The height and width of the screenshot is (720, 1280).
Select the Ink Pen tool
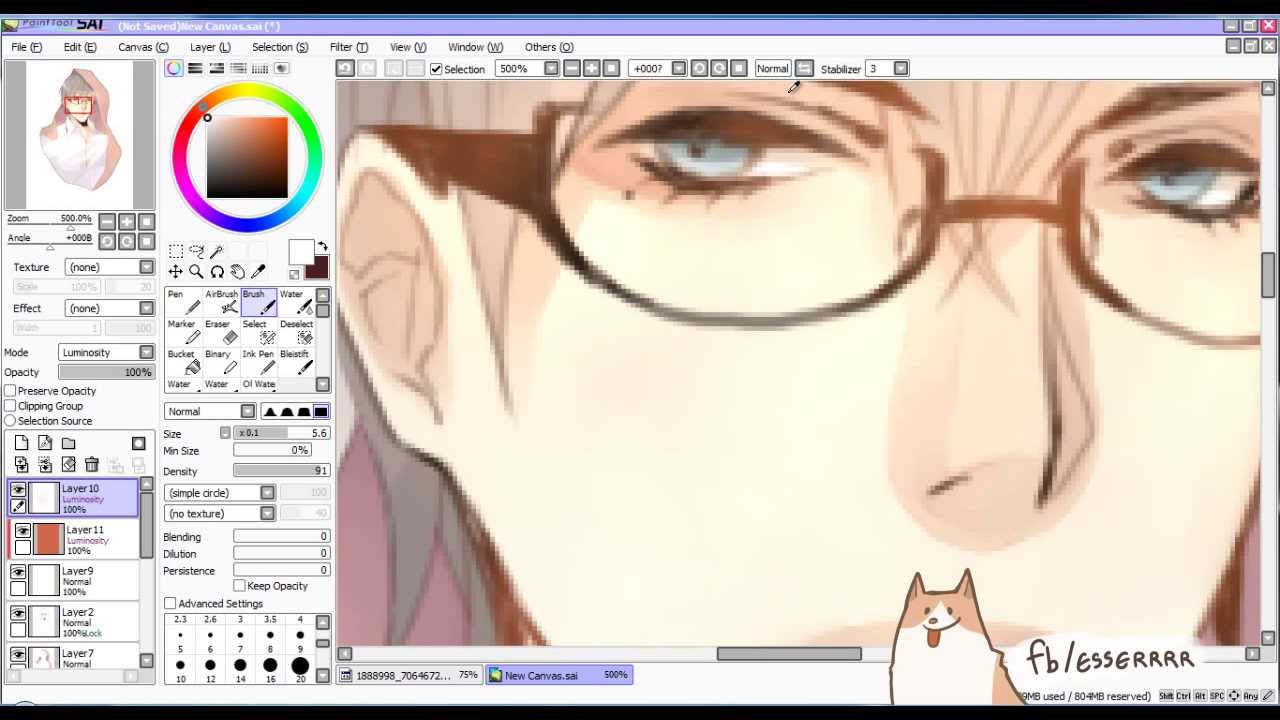click(258, 362)
